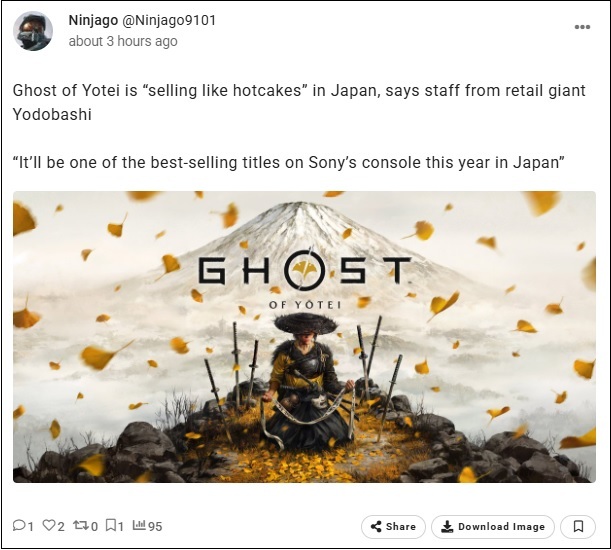Click the view count number 95
The height and width of the screenshot is (550, 611).
tap(155, 527)
